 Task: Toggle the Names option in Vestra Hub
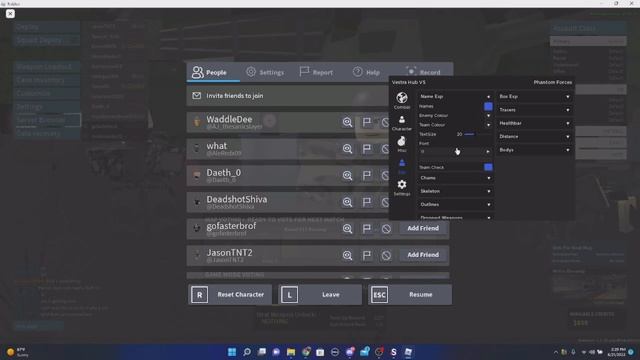tap(488, 107)
